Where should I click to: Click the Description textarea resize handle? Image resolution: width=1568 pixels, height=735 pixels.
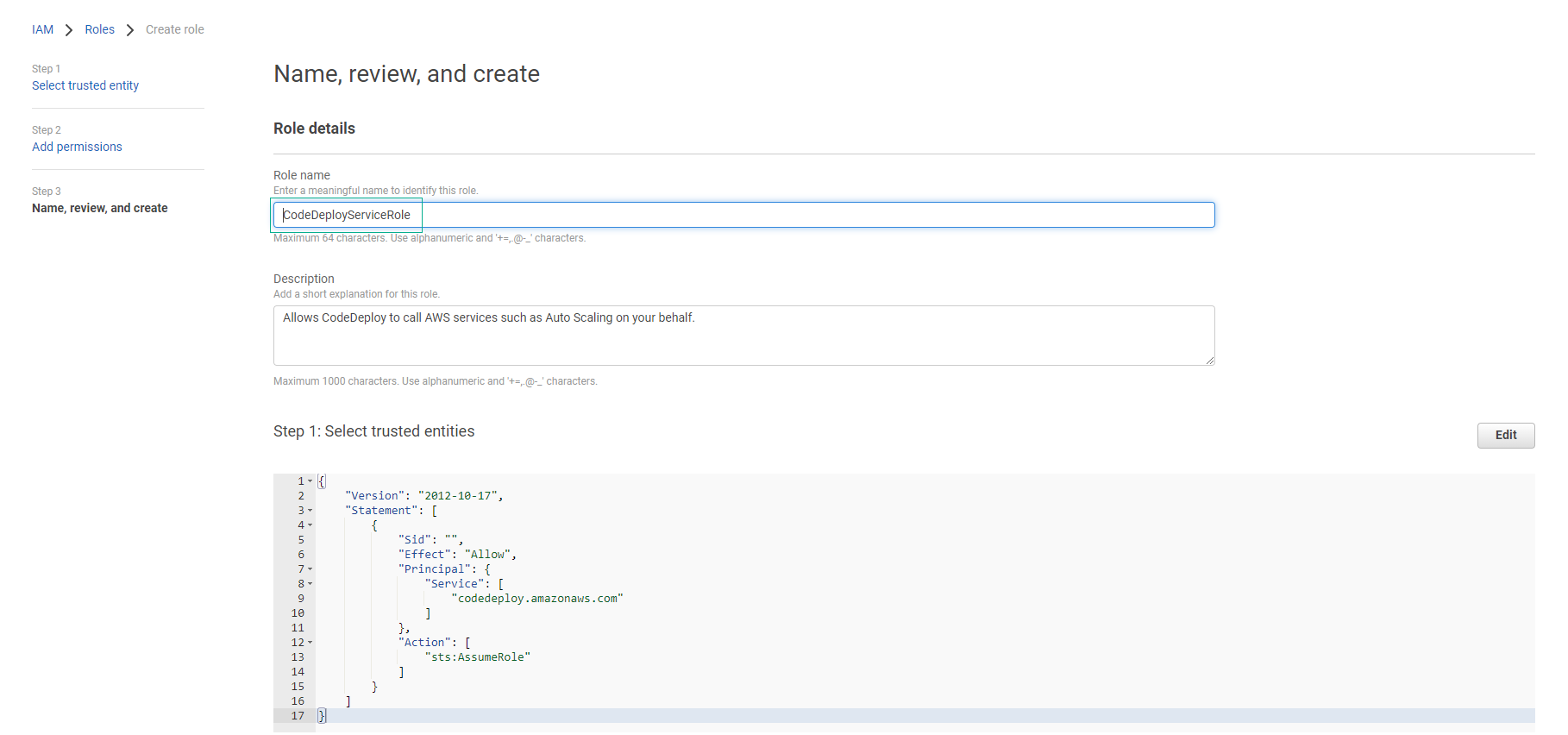coord(1210,361)
